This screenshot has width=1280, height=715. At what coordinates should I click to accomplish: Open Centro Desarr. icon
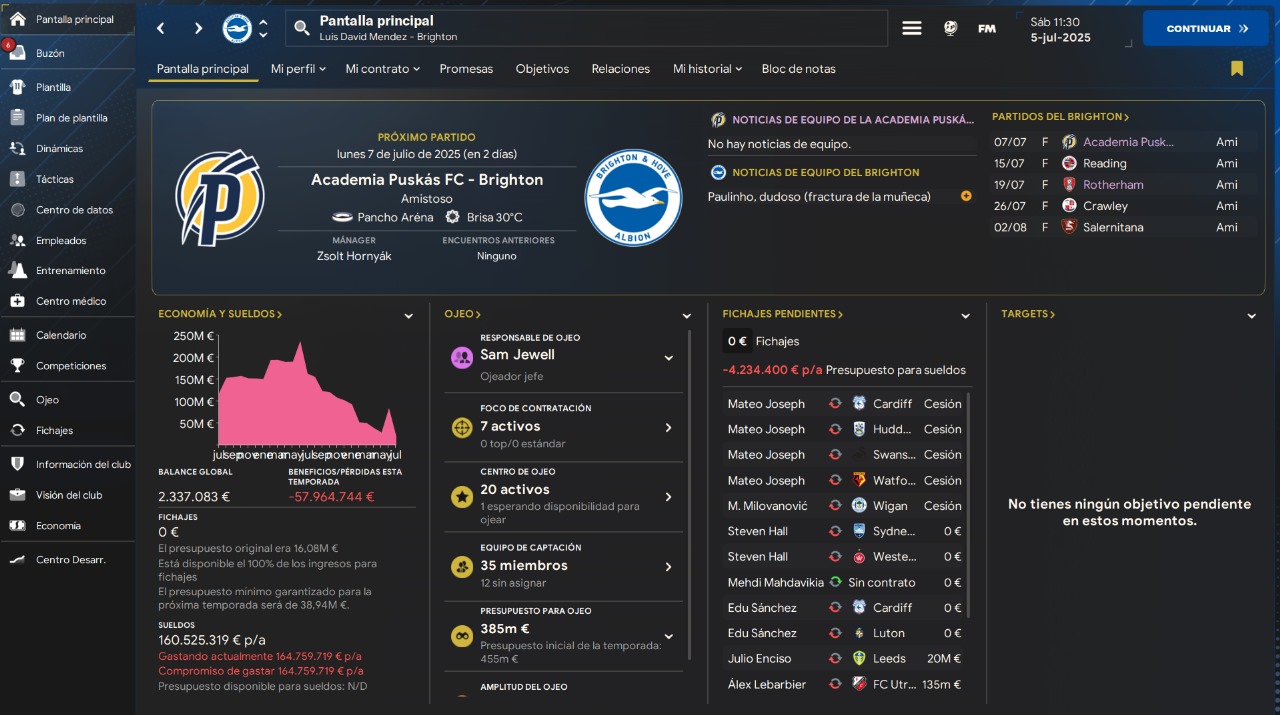coord(17,560)
